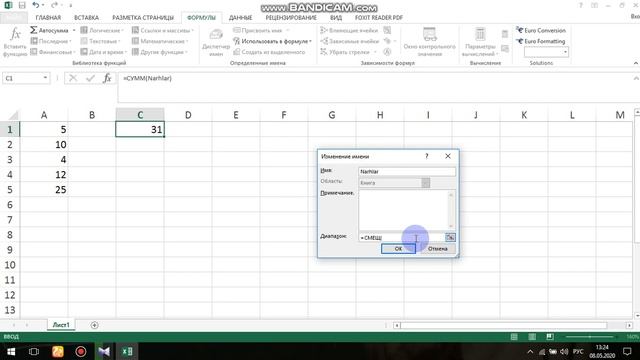
Task: Click the Диапазон field containing =СМЕЩ
Action: click(x=401, y=238)
